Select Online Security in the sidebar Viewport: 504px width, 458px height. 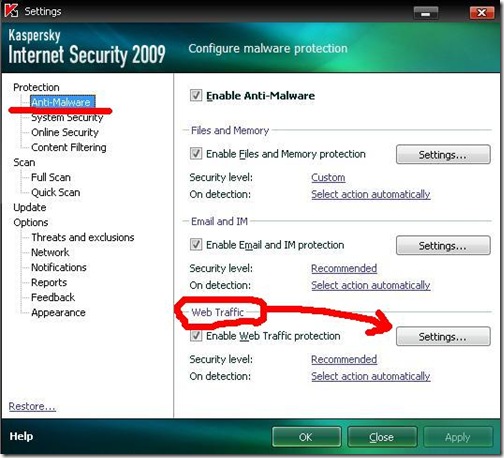65,132
